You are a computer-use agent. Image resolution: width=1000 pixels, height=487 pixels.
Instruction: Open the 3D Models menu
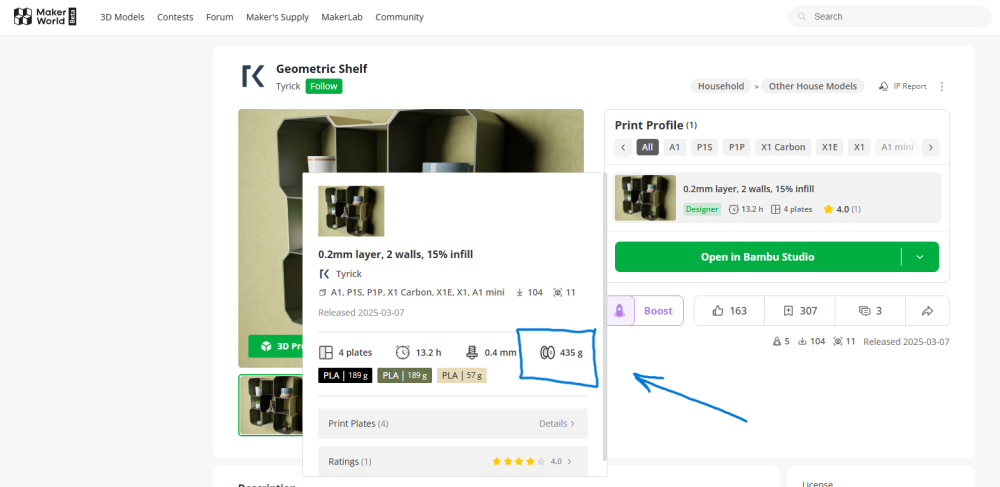122,17
